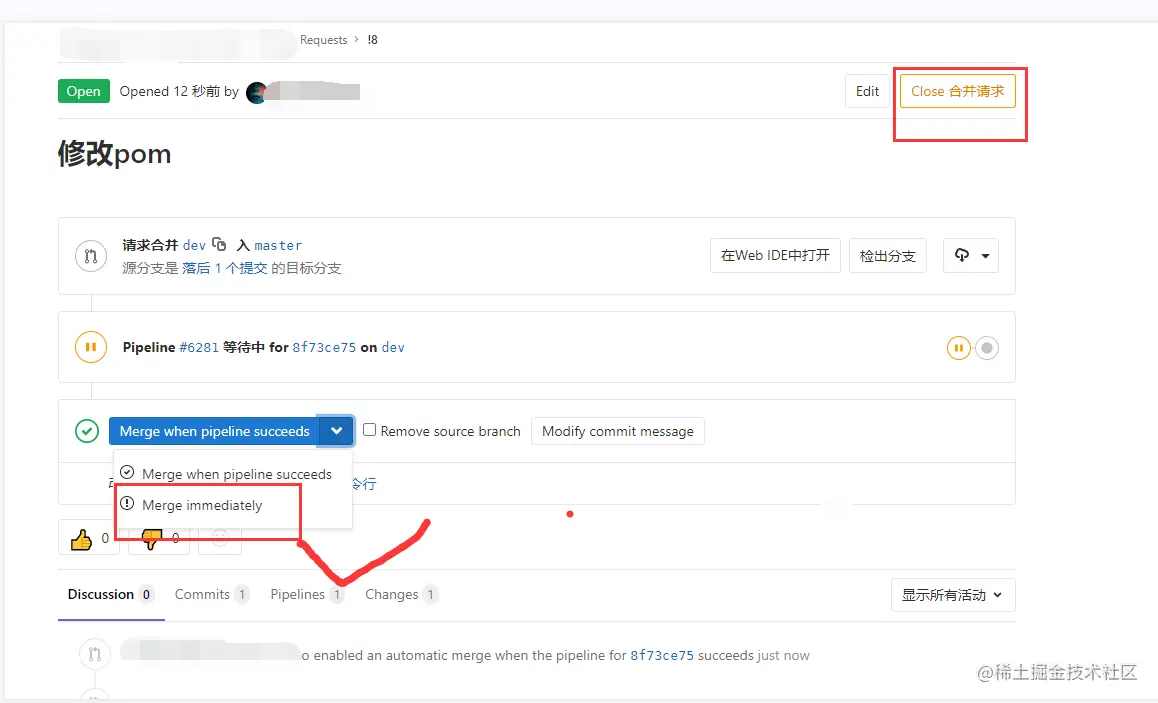Click the activity feed merge icon

[94, 654]
